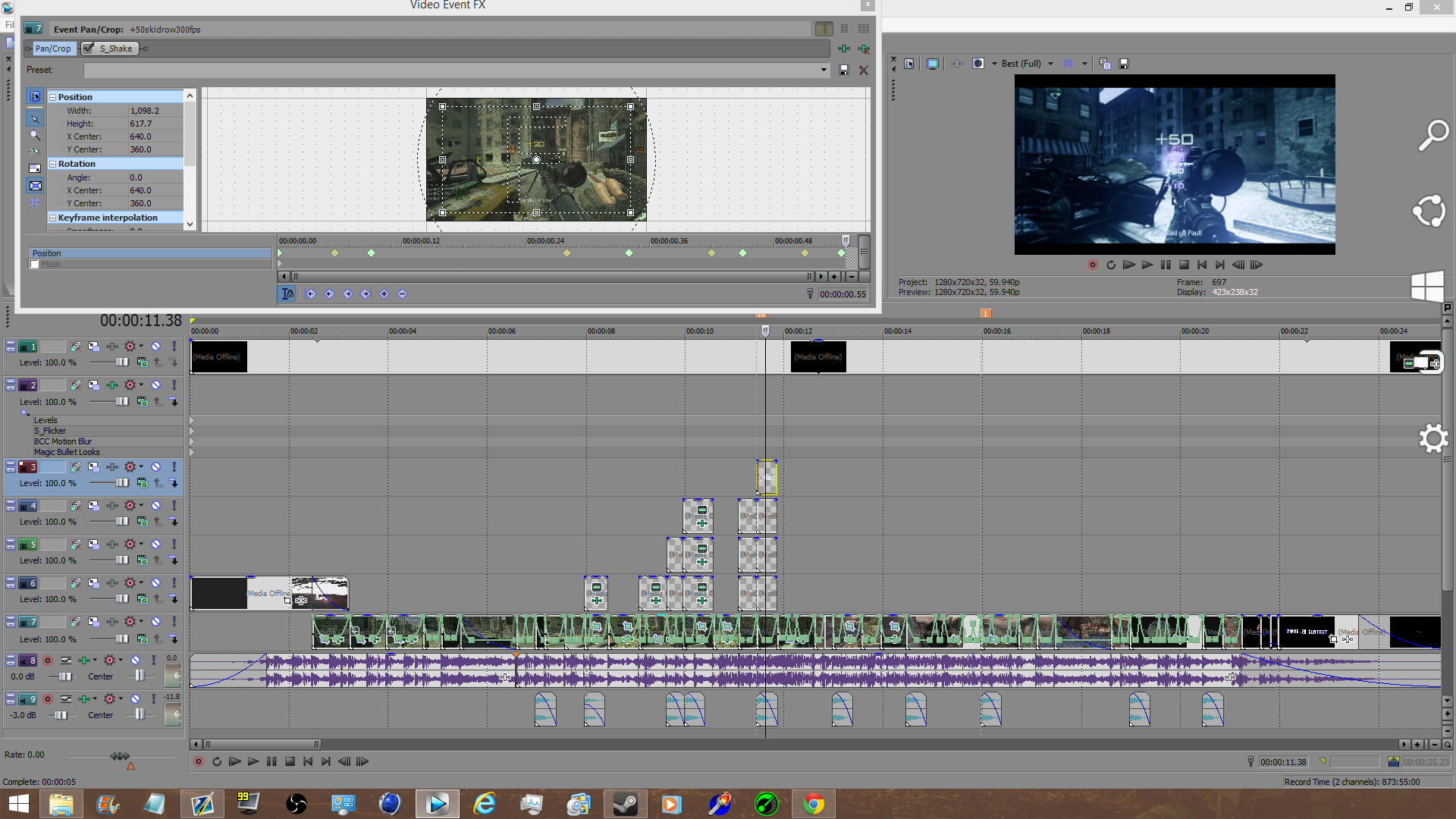
Task: Arm track 8 for record
Action: 48,661
